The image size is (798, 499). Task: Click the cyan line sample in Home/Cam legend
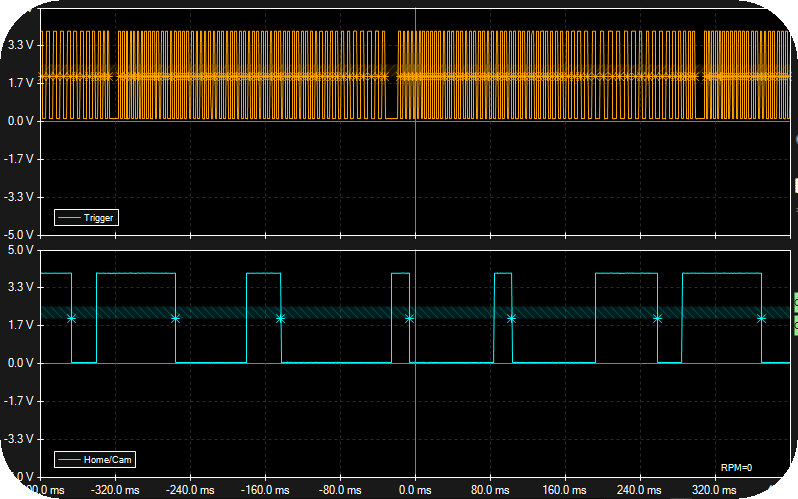click(69, 460)
